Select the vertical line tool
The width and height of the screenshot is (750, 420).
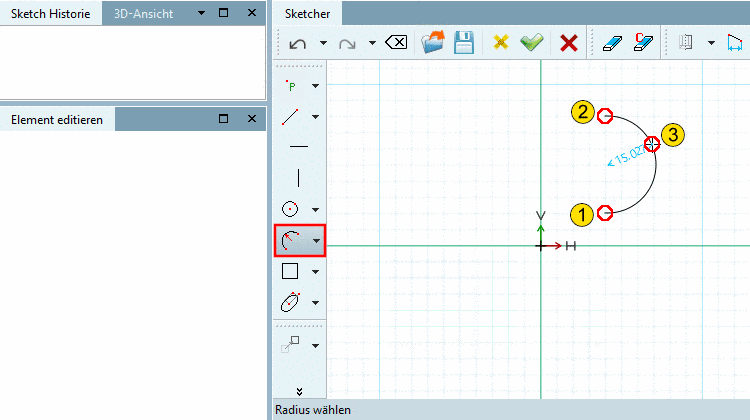click(x=298, y=177)
